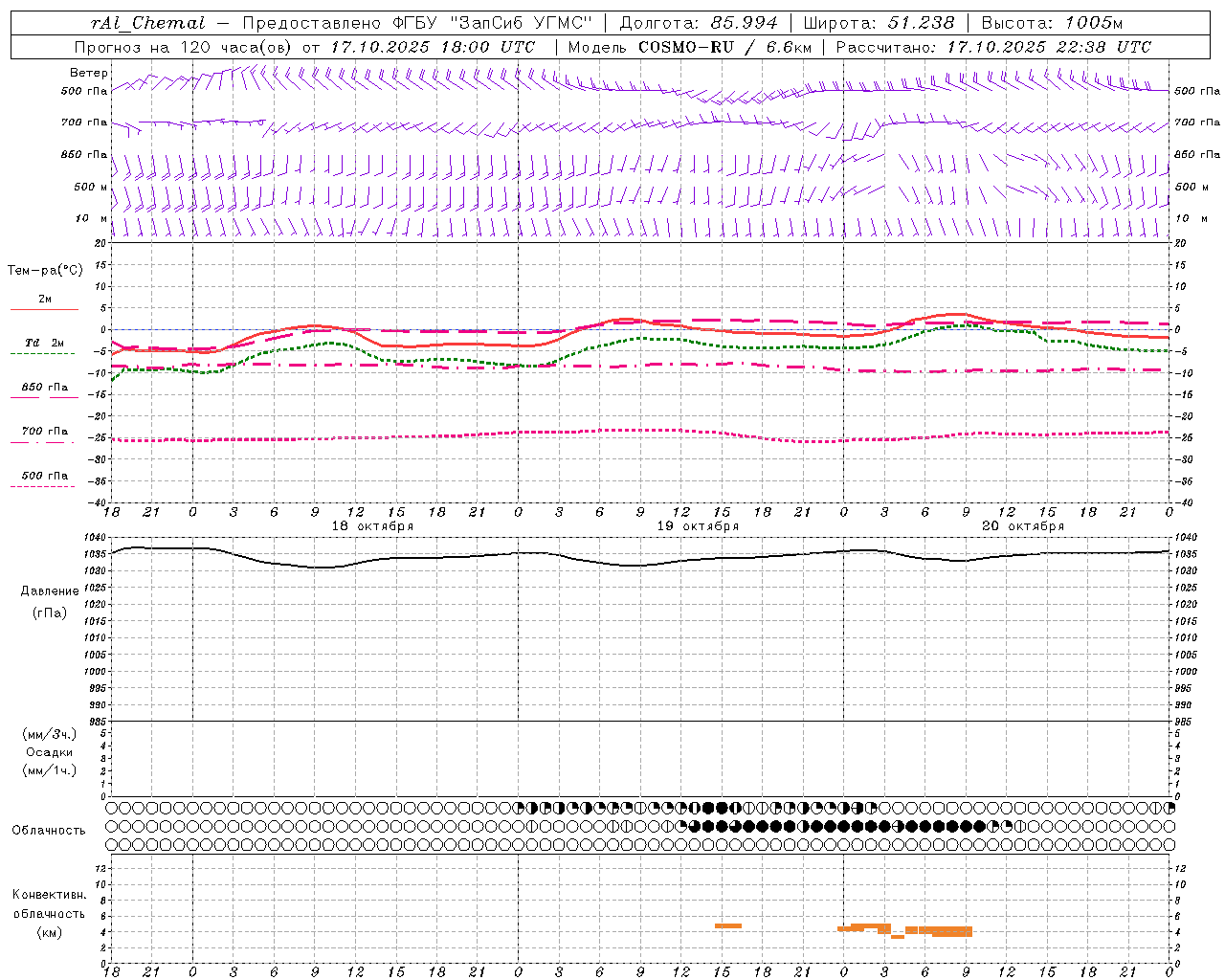Click the forecast start date 17.10.2025 18:00 UTC
Image resolution: width=1225 pixels, height=980 pixels.
tap(433, 47)
